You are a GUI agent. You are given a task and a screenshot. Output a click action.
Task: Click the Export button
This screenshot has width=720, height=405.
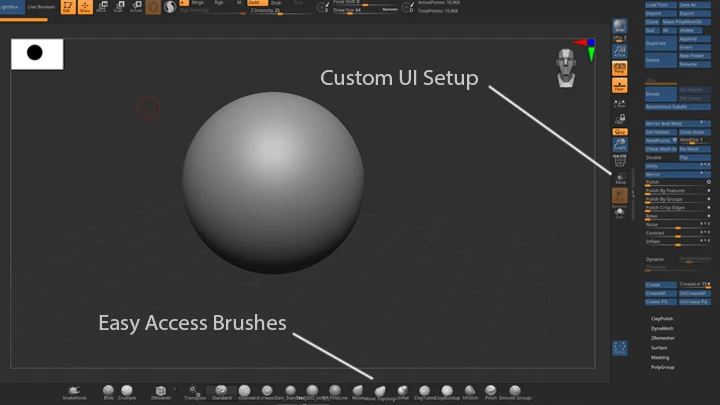click(694, 13)
